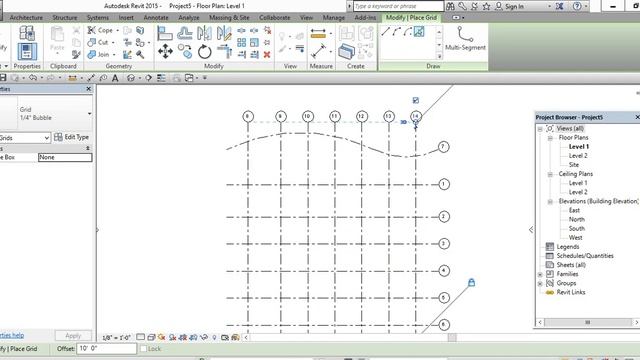
Task: Open the Collaborate ribbon tab
Action: 275,18
